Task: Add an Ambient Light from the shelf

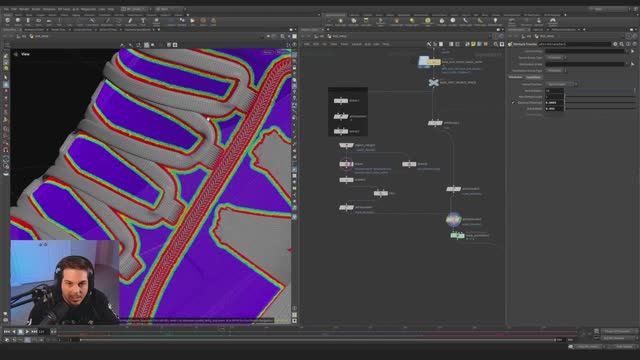Action: pos(495,22)
